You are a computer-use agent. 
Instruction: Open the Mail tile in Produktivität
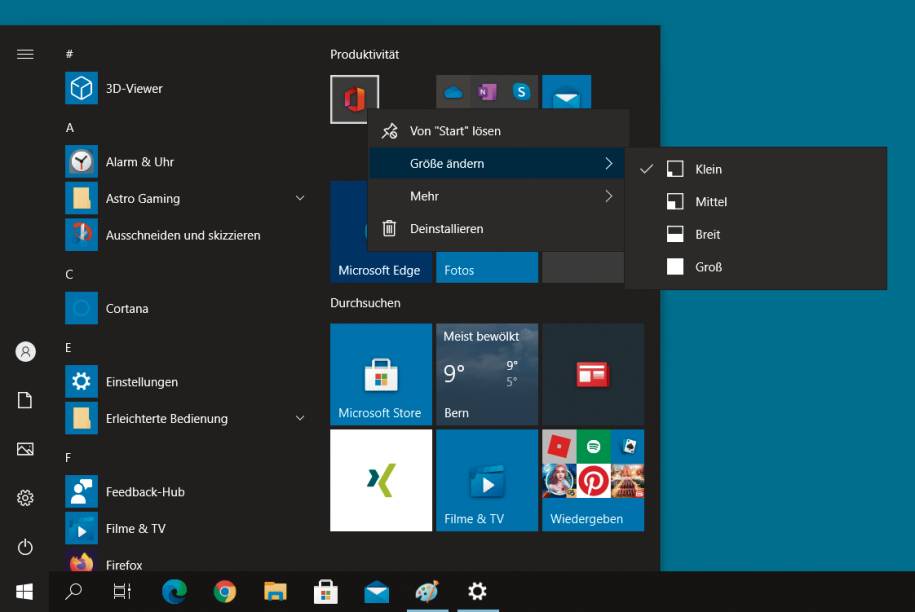[566, 92]
